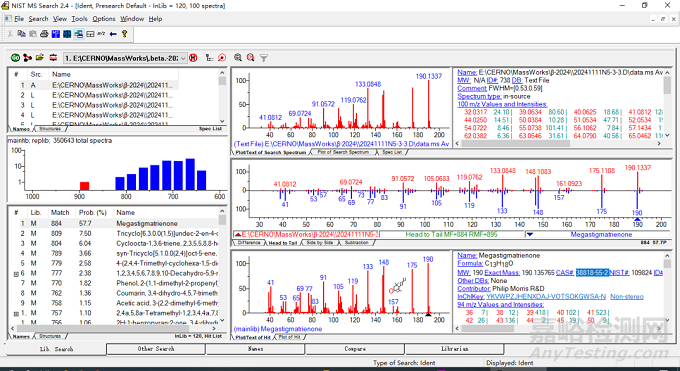Click the red target circle icon
Image resolution: width=680 pixels, height=371 pixels.
tap(222, 58)
